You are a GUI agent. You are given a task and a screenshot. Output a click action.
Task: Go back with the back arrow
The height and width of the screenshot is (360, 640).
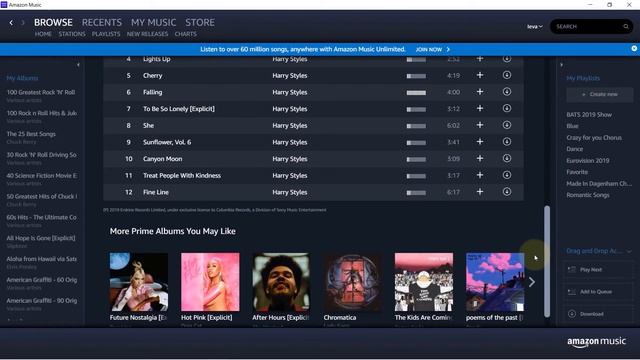click(x=11, y=23)
